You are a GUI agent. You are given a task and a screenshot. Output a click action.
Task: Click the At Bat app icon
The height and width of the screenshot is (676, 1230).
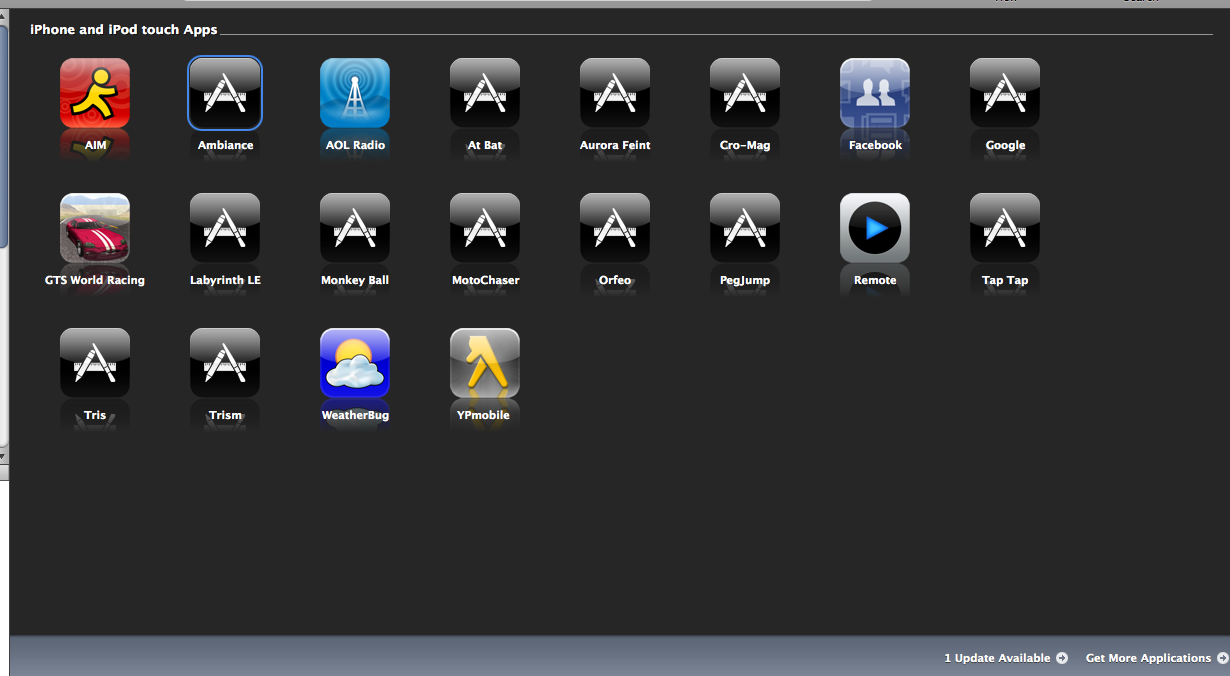click(x=485, y=93)
